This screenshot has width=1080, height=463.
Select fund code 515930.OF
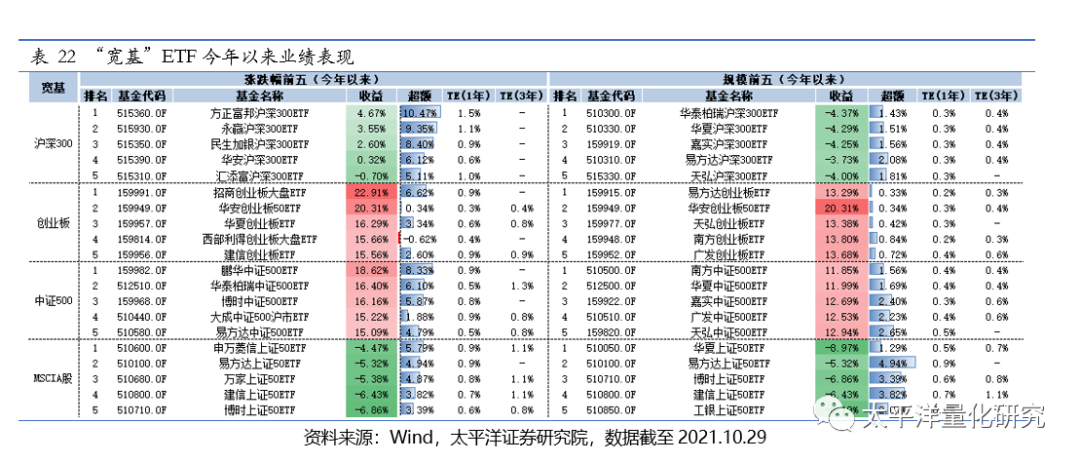[x=141, y=129]
